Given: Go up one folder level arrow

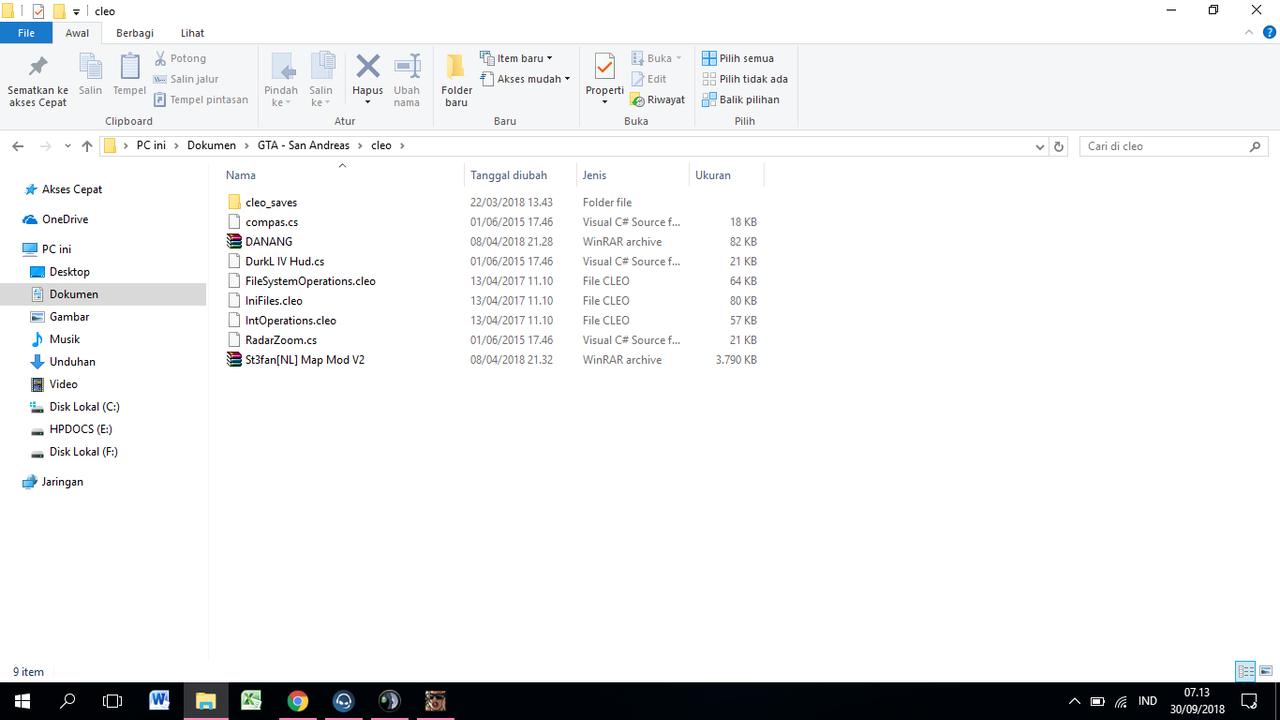Looking at the screenshot, I should (x=87, y=146).
